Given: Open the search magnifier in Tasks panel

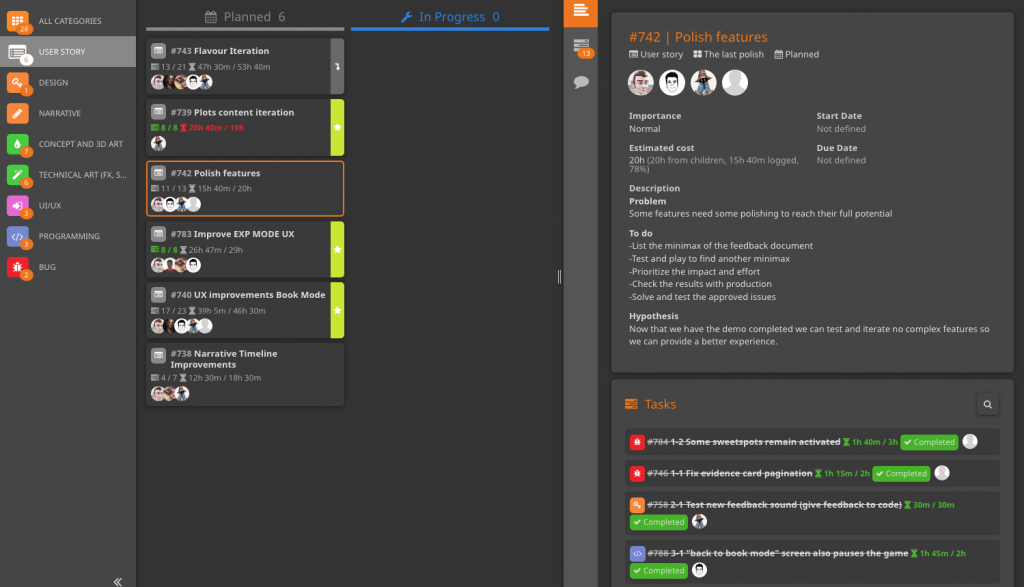Looking at the screenshot, I should (x=987, y=403).
